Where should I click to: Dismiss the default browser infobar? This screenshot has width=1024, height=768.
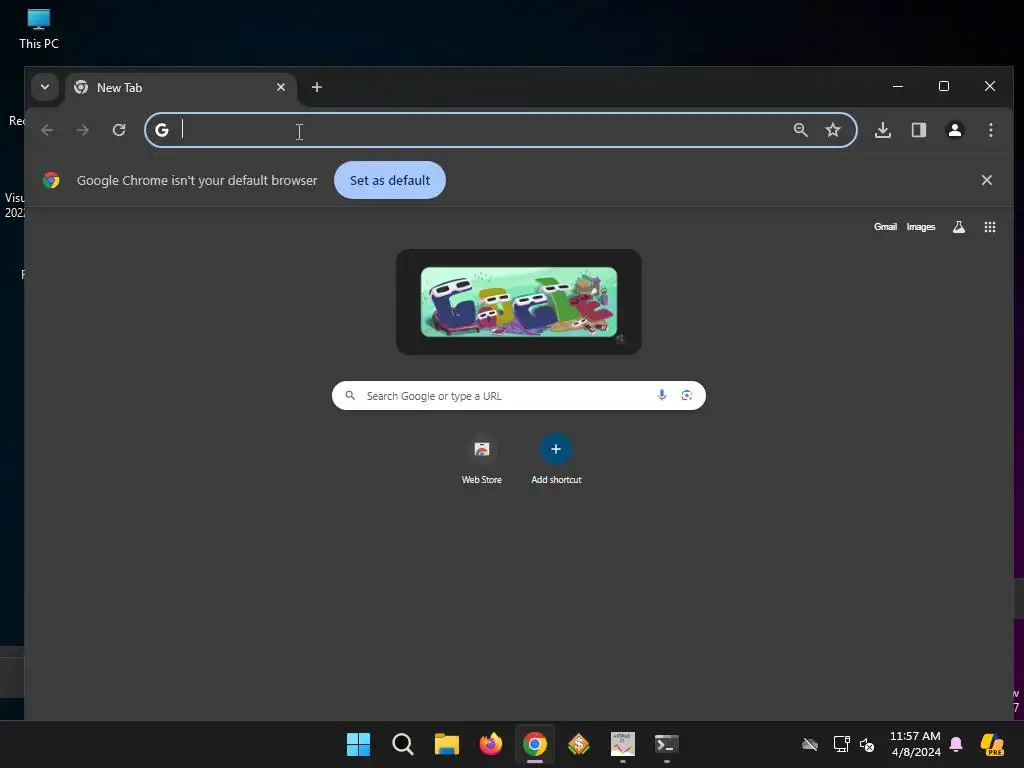987,180
